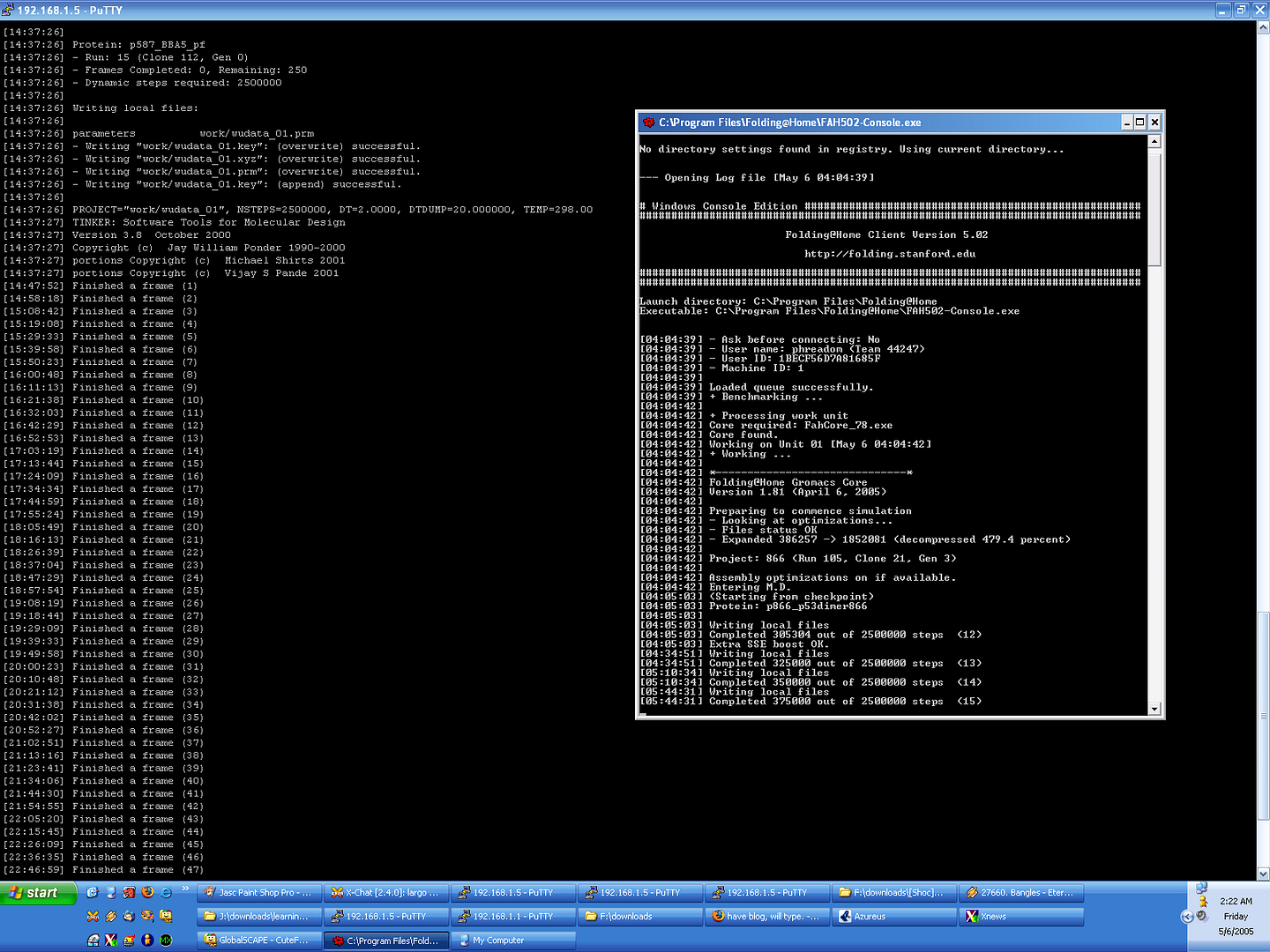Click 'Protein: p866_p53dimer866' console line
Image resolution: width=1270 pixels, height=952 pixels.
[788, 606]
